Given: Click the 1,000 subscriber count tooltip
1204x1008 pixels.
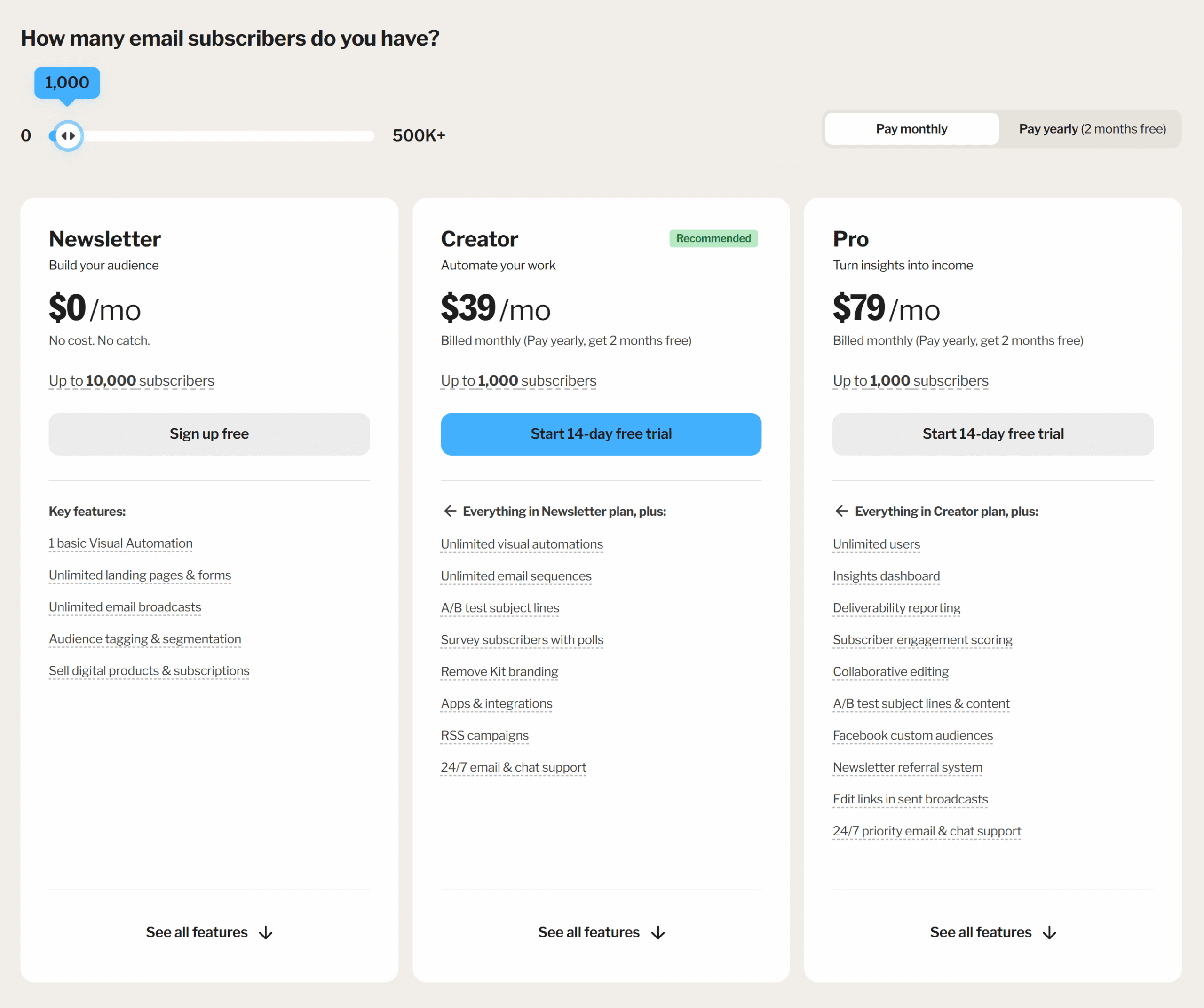Looking at the screenshot, I should (67, 83).
